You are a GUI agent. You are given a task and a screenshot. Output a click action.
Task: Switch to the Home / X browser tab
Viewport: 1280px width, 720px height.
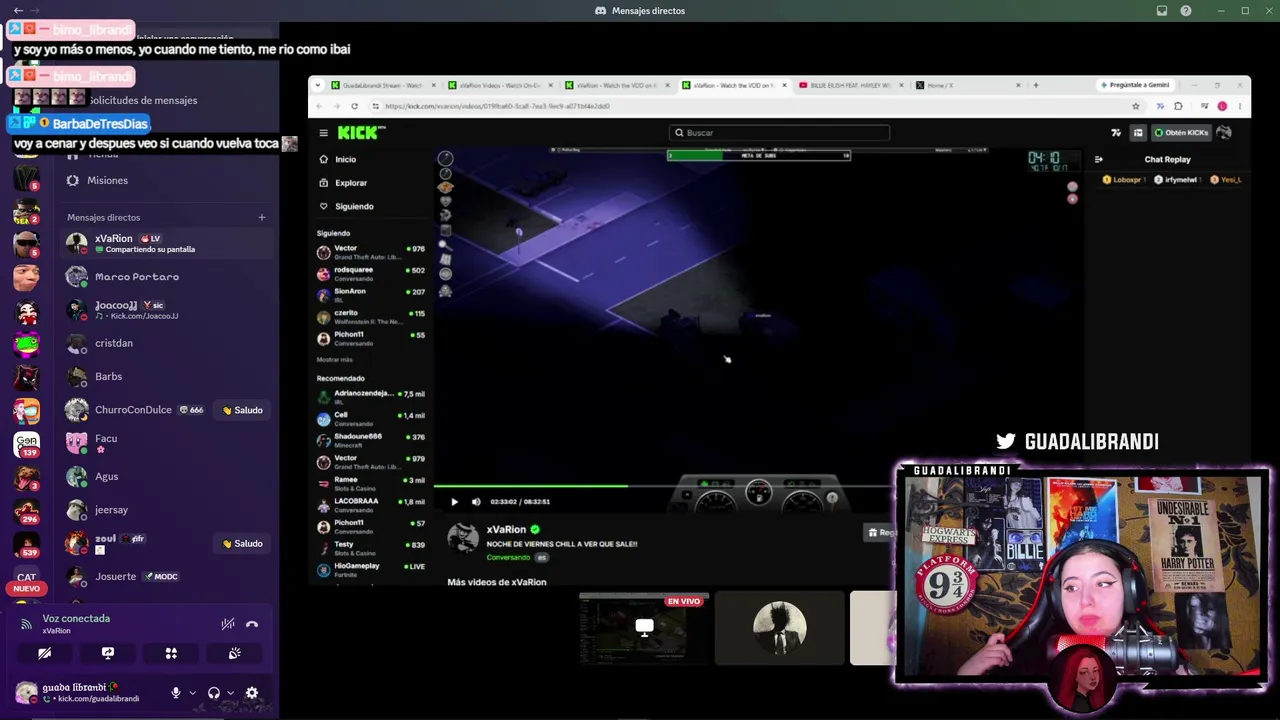click(965, 85)
